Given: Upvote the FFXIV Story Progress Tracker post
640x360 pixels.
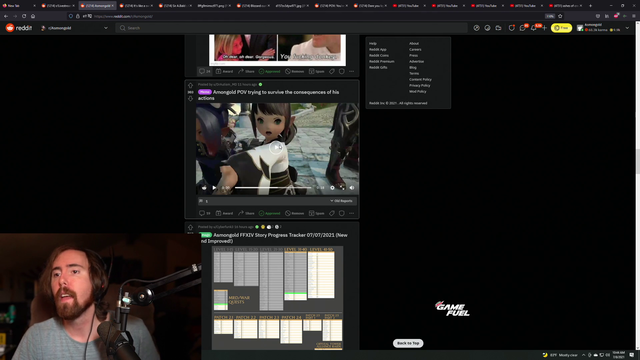Looking at the screenshot, I should click(190, 228).
